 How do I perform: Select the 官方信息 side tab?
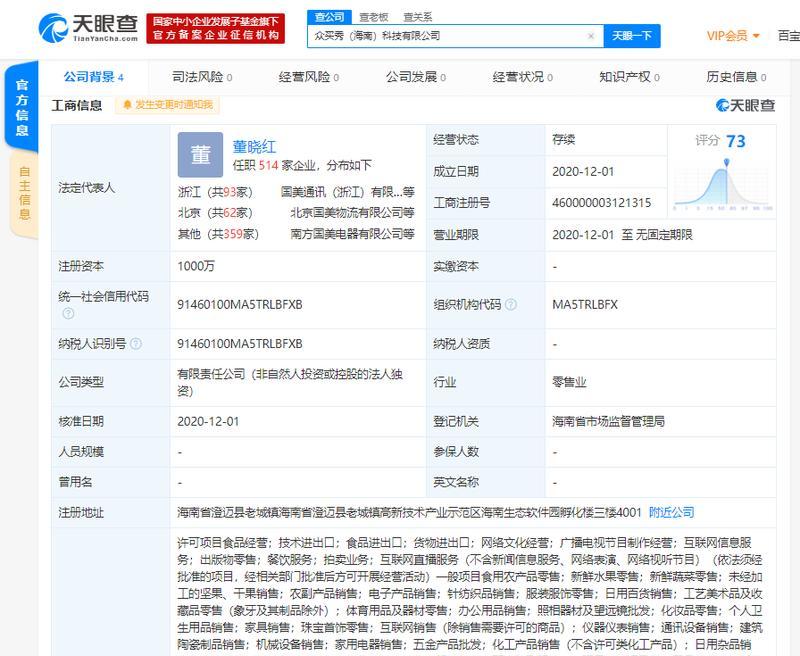[x=22, y=107]
